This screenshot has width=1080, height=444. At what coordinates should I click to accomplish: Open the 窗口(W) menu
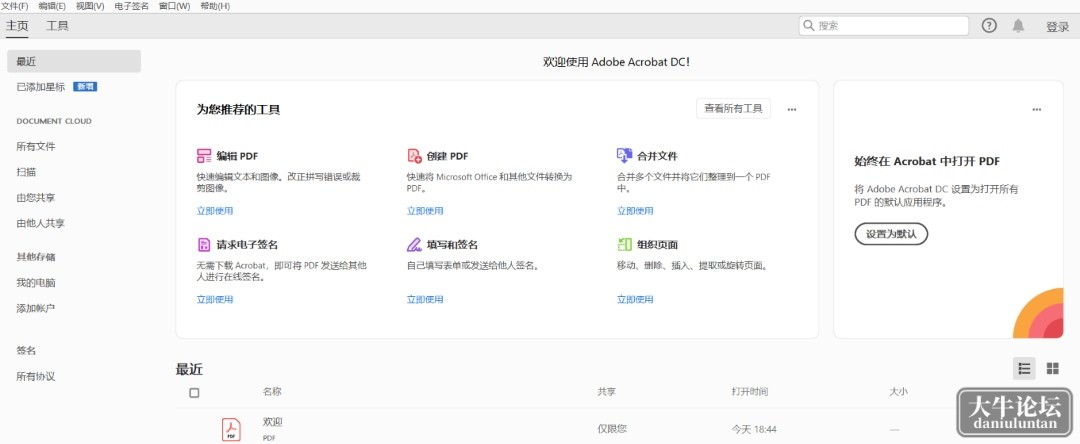pos(174,6)
